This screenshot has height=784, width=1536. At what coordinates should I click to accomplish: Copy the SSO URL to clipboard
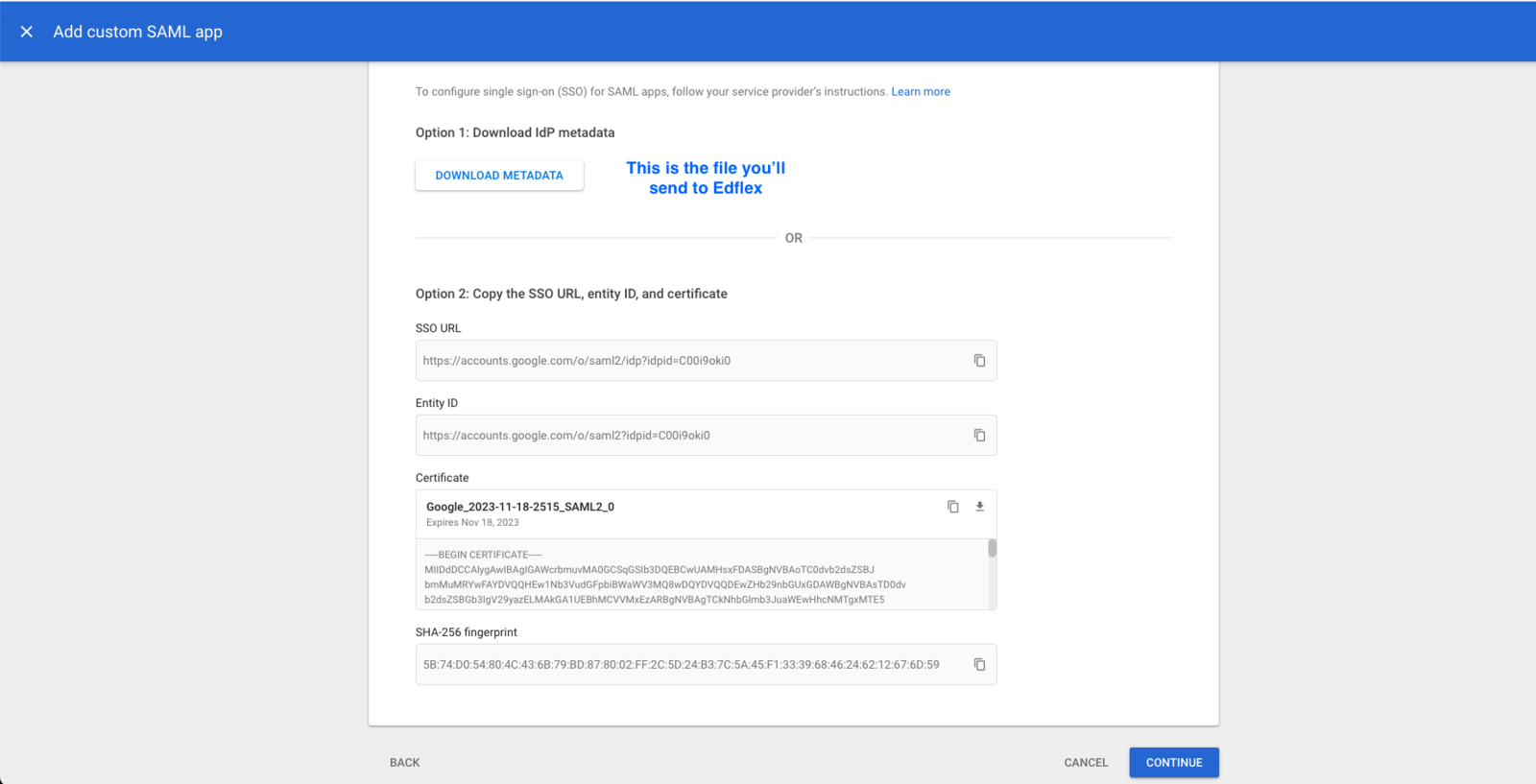tap(979, 361)
